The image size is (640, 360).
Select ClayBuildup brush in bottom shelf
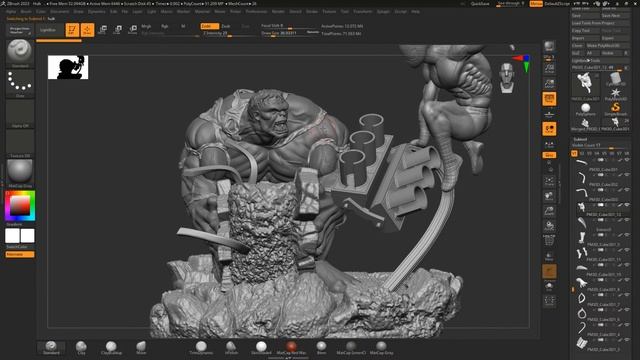[111, 348]
